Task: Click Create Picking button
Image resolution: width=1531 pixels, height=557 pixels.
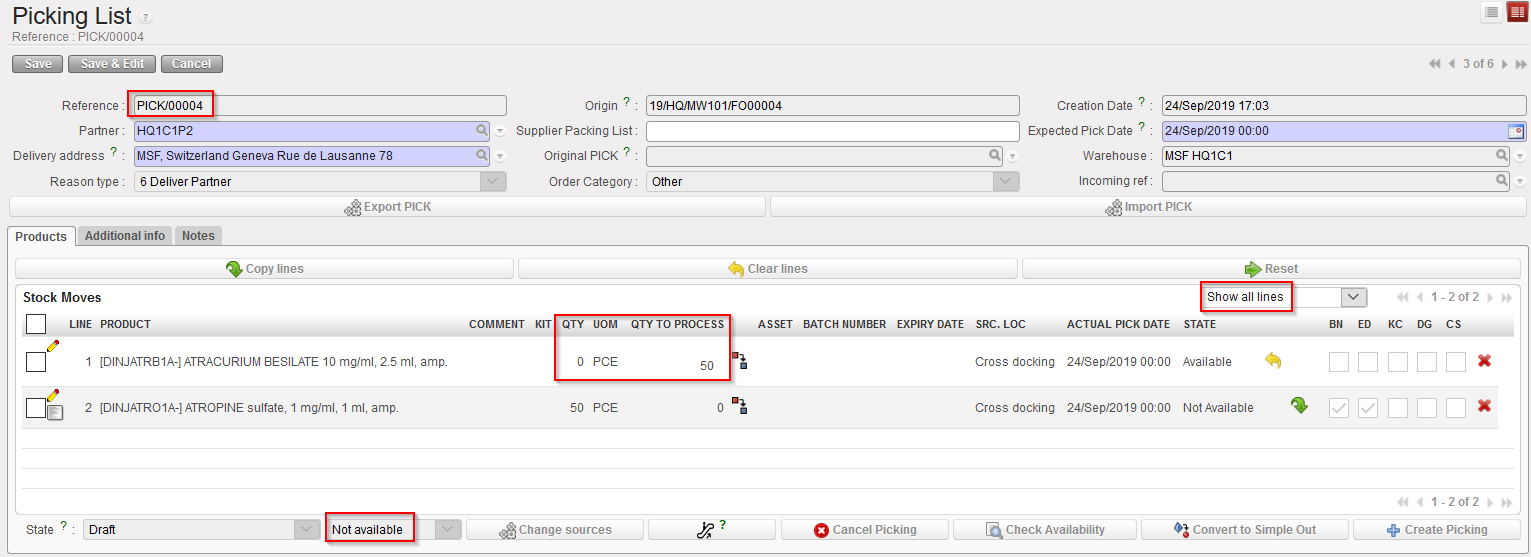Action: 1436,530
